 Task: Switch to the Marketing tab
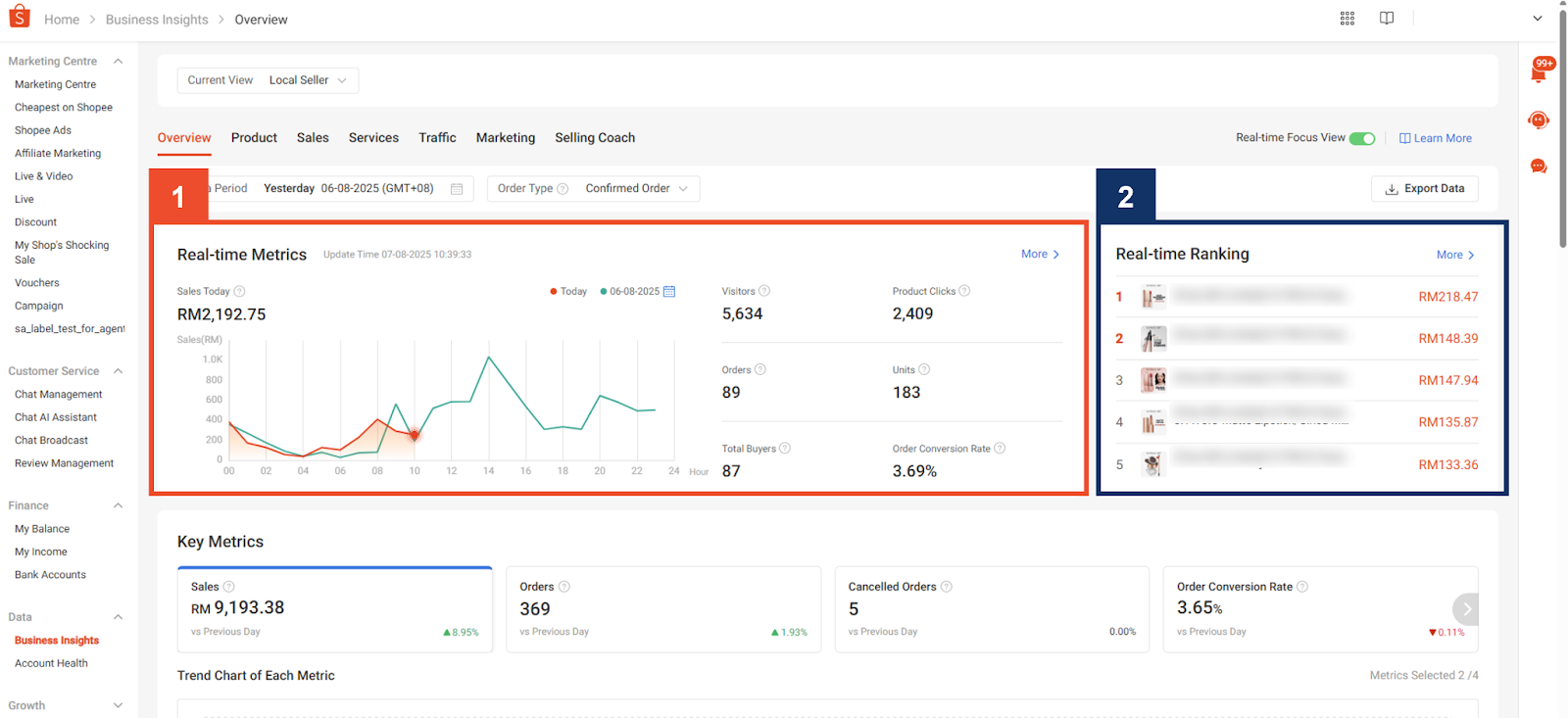pyautogui.click(x=506, y=138)
